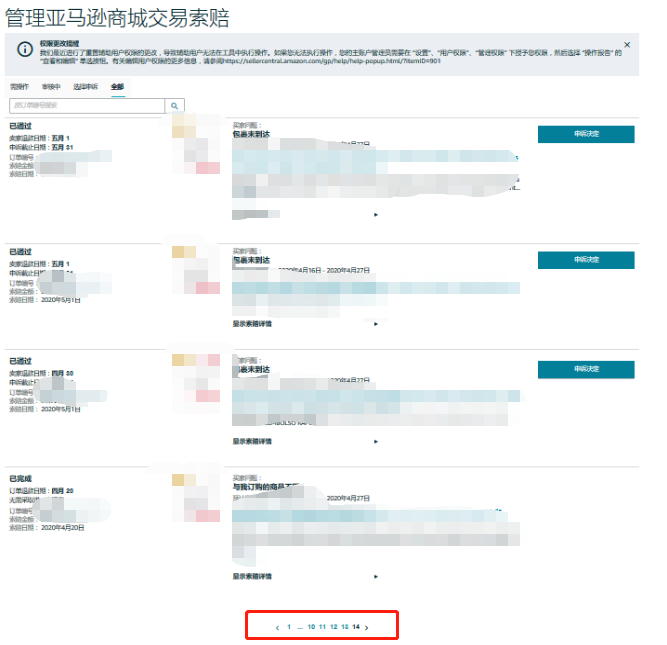
Task: Open the 选择申诉 tab
Action: tap(86, 87)
